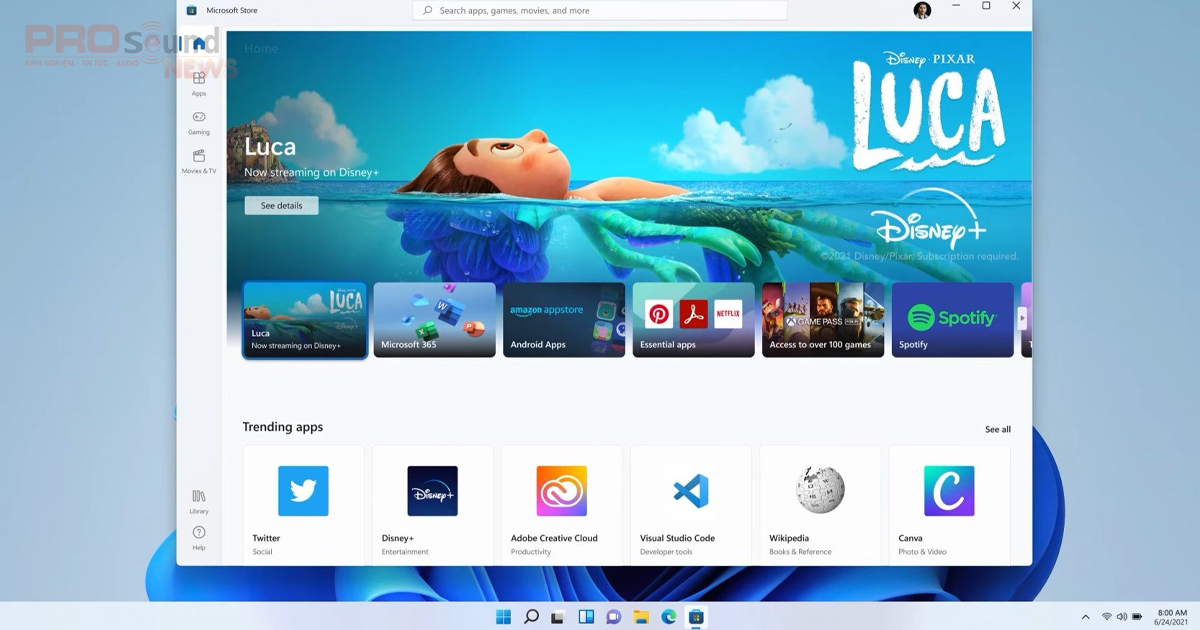Click the See details button
The width and height of the screenshot is (1200, 630).
[x=281, y=205]
